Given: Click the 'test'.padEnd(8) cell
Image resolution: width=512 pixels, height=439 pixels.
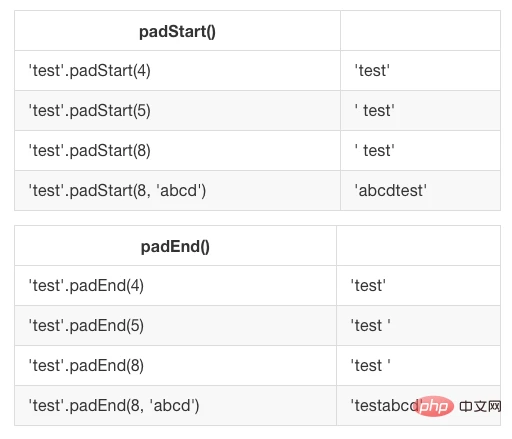Looking at the screenshot, I should (175, 366).
